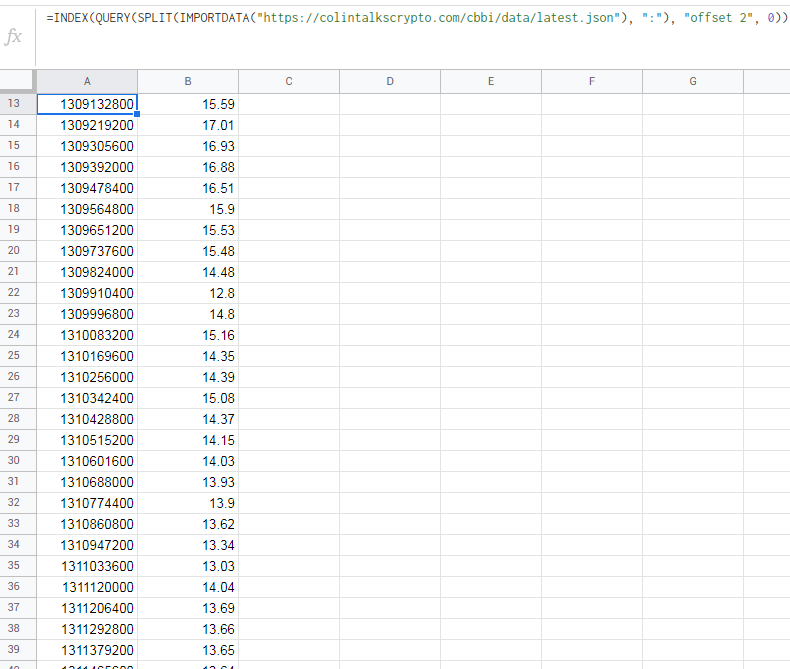
Task: Click cell containing 1309392000
Action: [x=87, y=167]
